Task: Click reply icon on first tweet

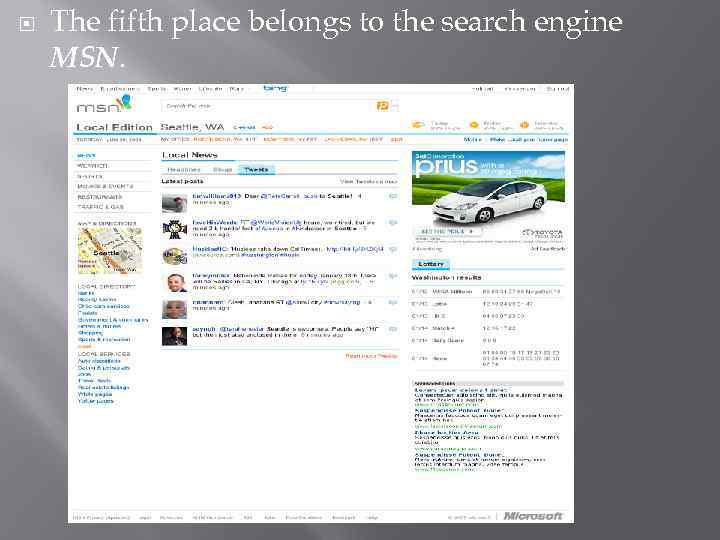Action: coord(393,196)
